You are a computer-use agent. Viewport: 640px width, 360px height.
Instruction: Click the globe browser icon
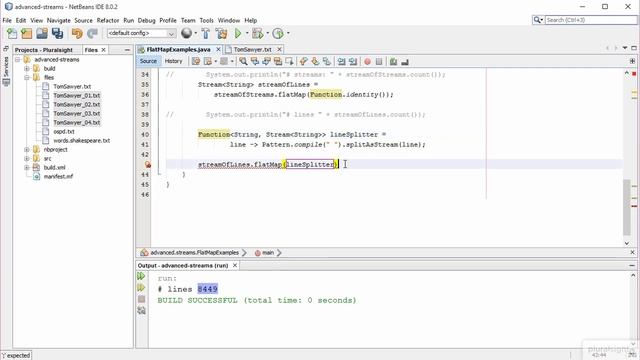(186, 33)
